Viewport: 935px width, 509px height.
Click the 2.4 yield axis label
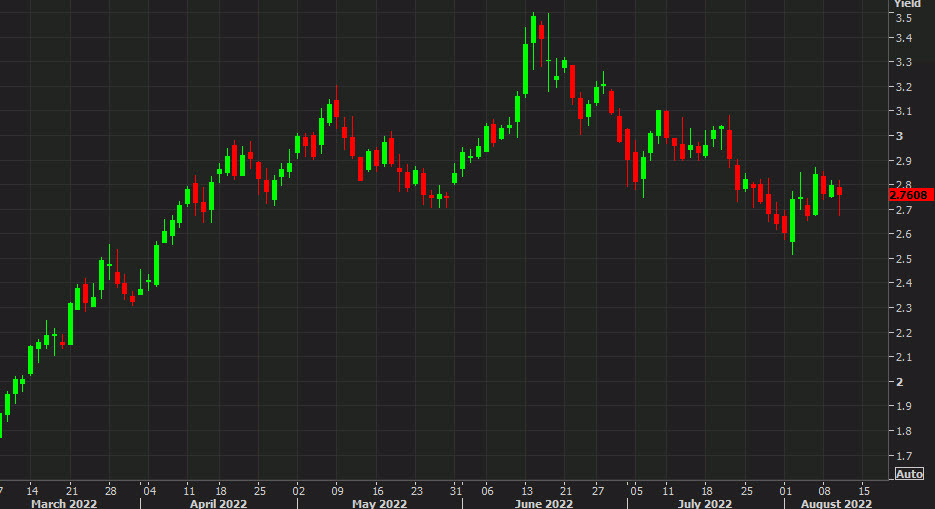[x=904, y=283]
